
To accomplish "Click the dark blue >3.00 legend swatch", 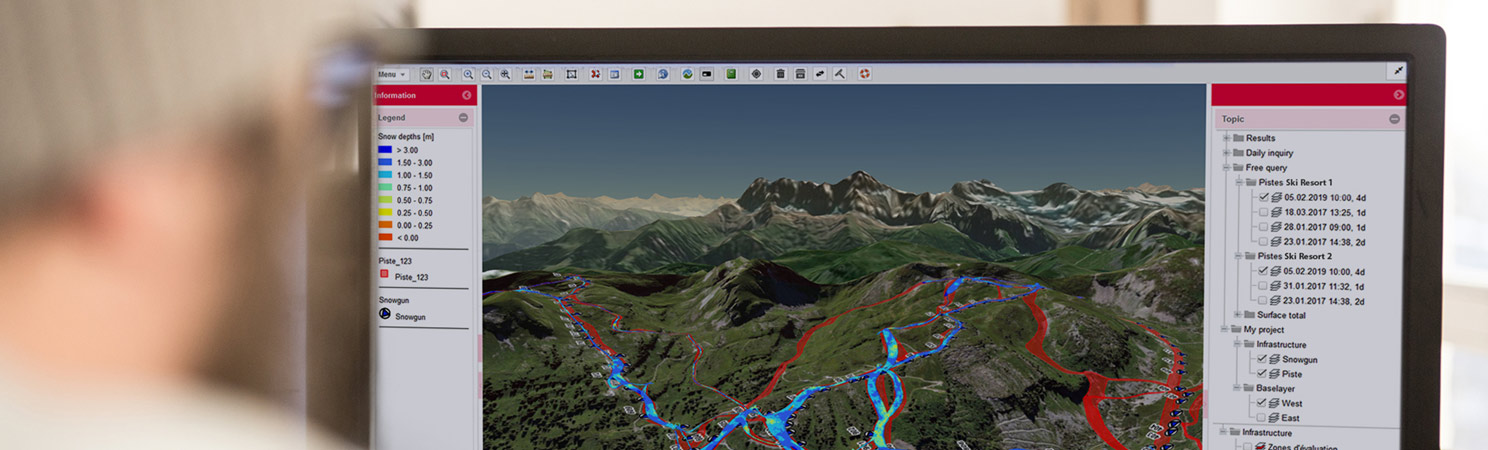I will pos(385,150).
